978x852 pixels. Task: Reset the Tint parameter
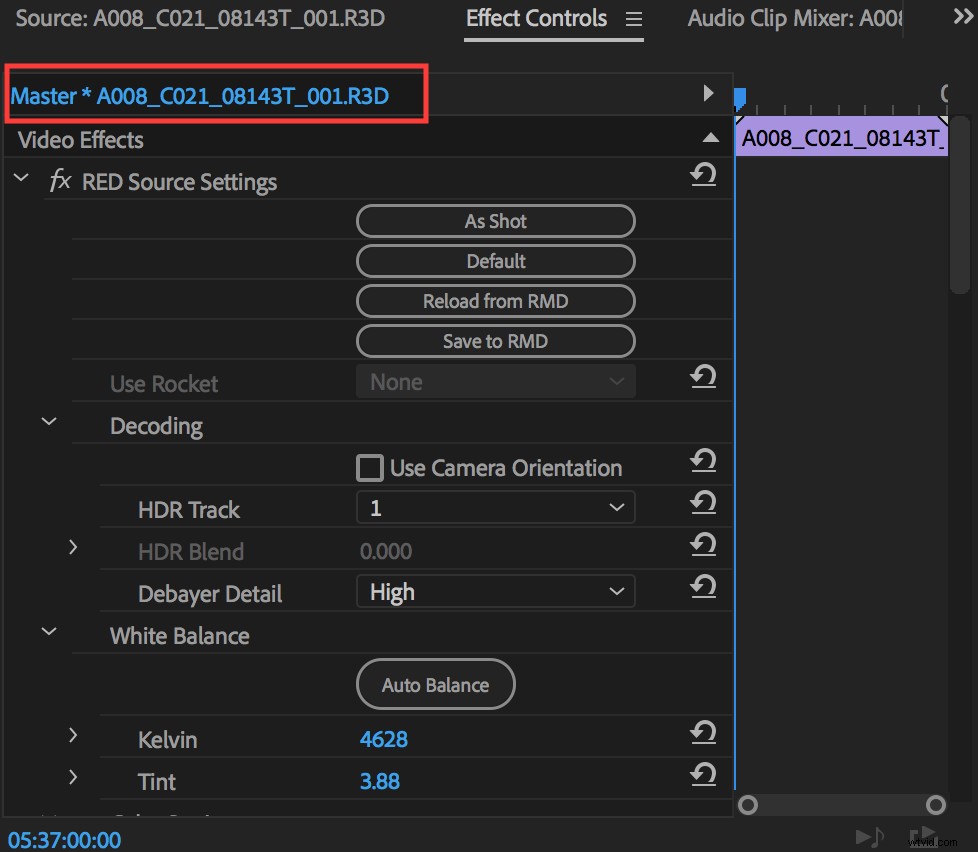(x=703, y=775)
